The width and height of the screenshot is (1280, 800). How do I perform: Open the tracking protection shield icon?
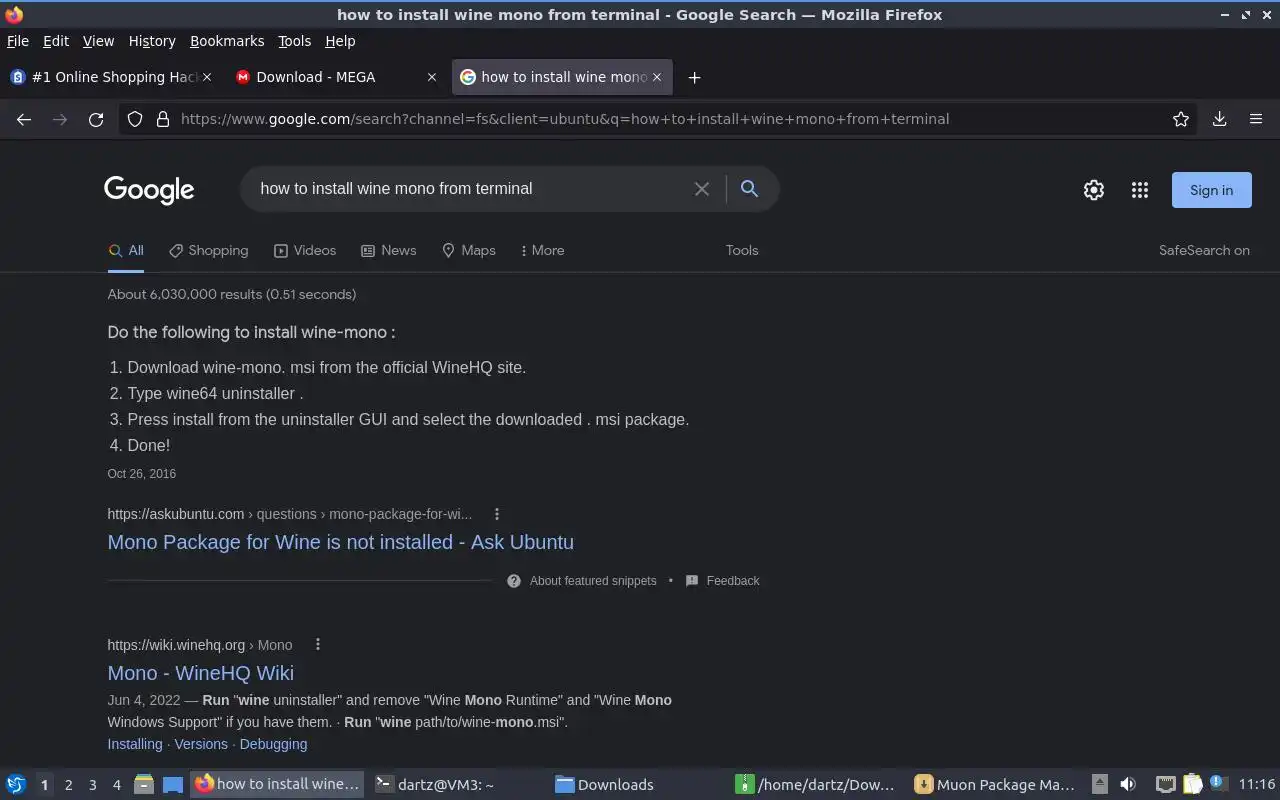[135, 119]
